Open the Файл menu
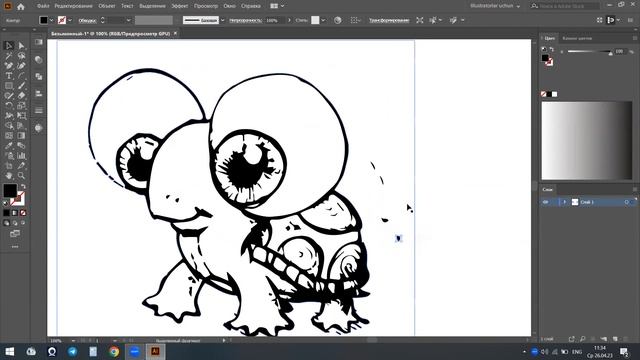Viewport: 640px width, 360px height. [x=43, y=6]
